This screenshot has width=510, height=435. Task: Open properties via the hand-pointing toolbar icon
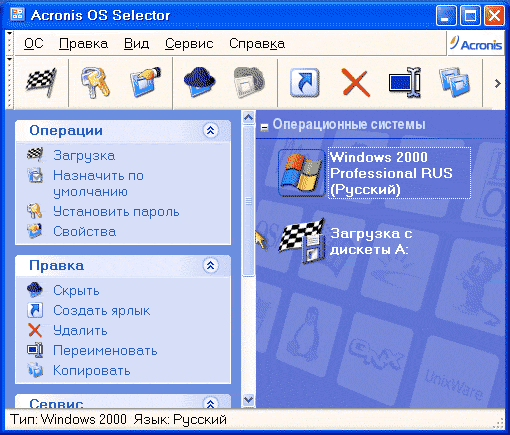click(x=145, y=82)
